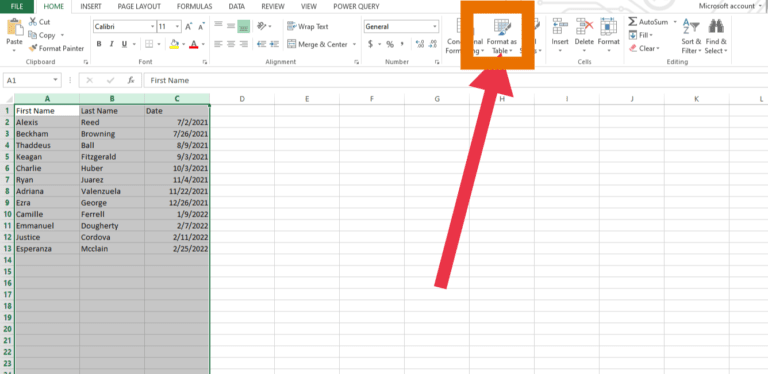Viewport: 768px width, 374px height.
Task: Center text horizontally
Action: pos(231,44)
